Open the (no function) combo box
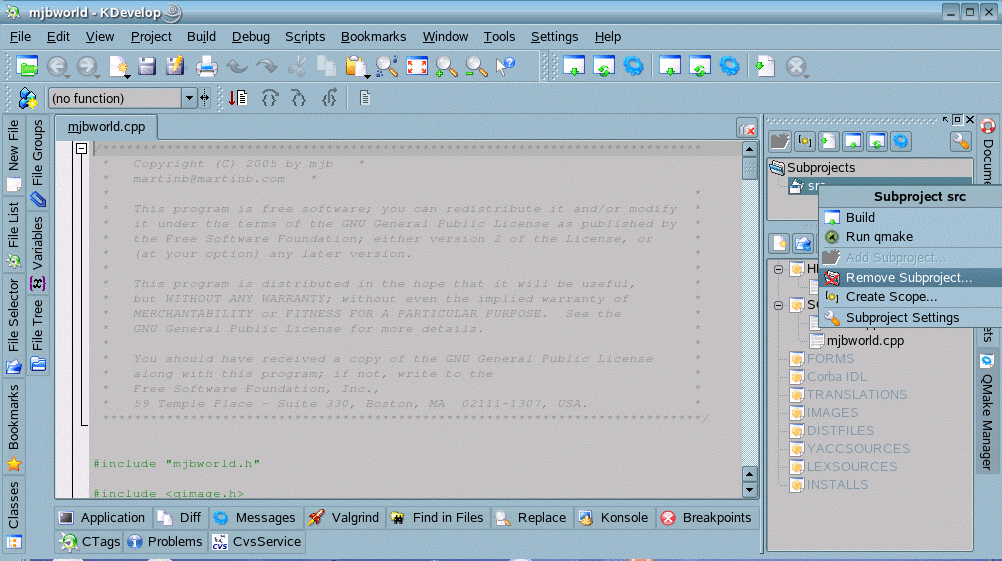This screenshot has height=561, width=1002. (x=189, y=98)
